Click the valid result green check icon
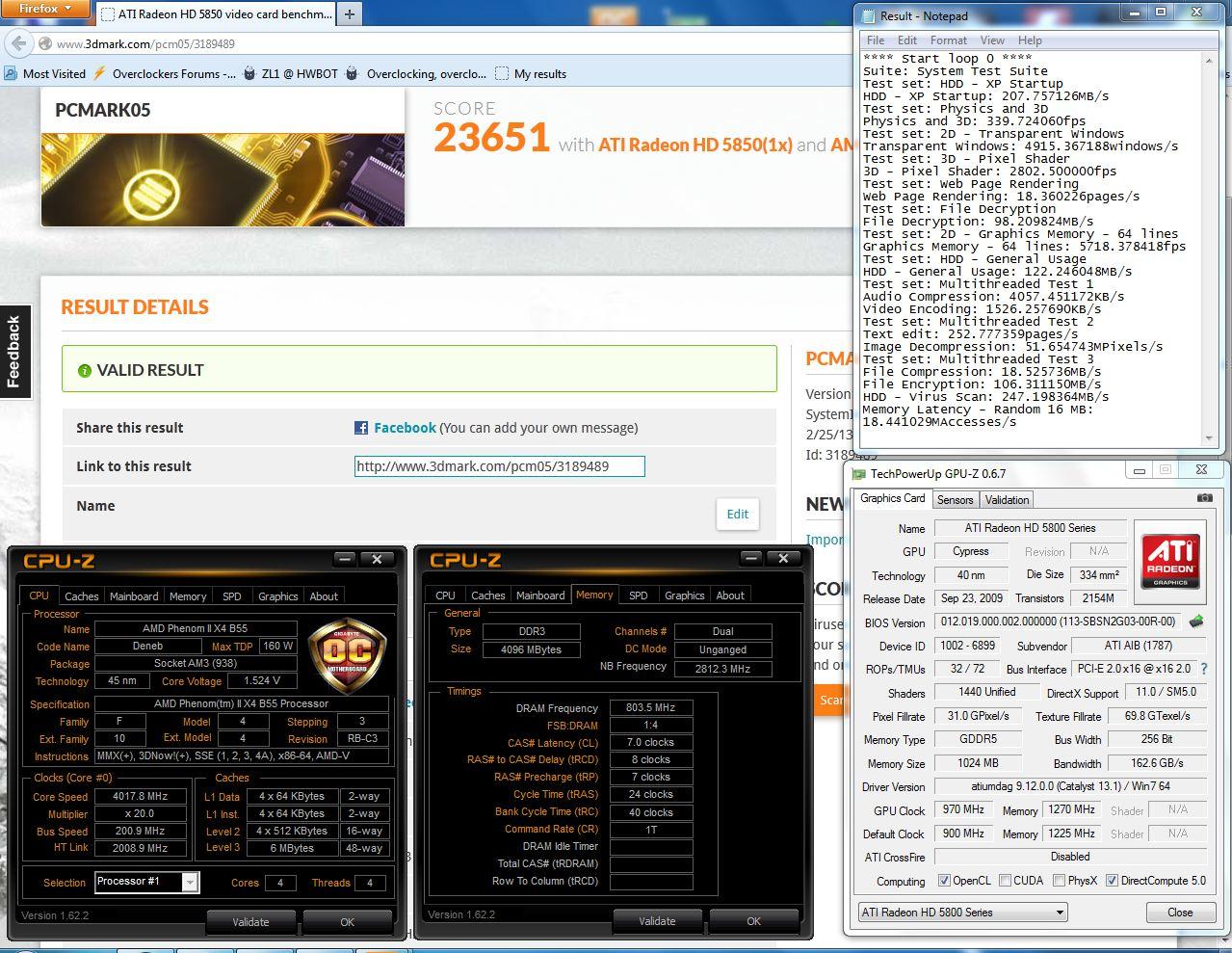The width and height of the screenshot is (1232, 953). click(x=85, y=370)
